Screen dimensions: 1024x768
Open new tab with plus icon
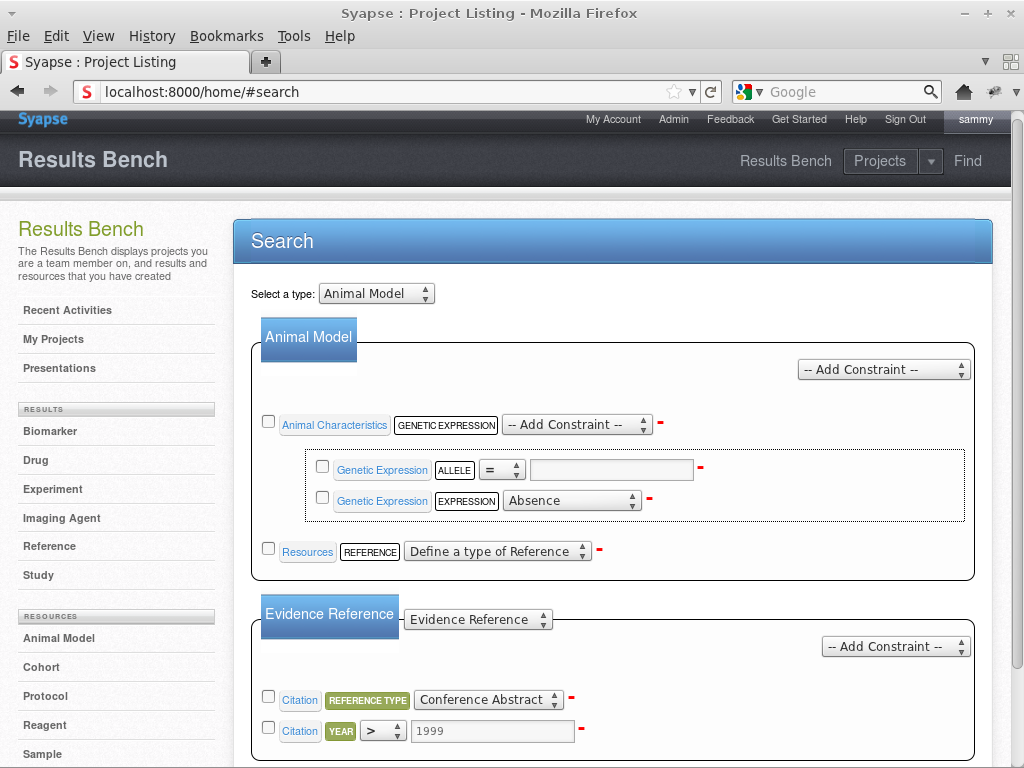[265, 62]
